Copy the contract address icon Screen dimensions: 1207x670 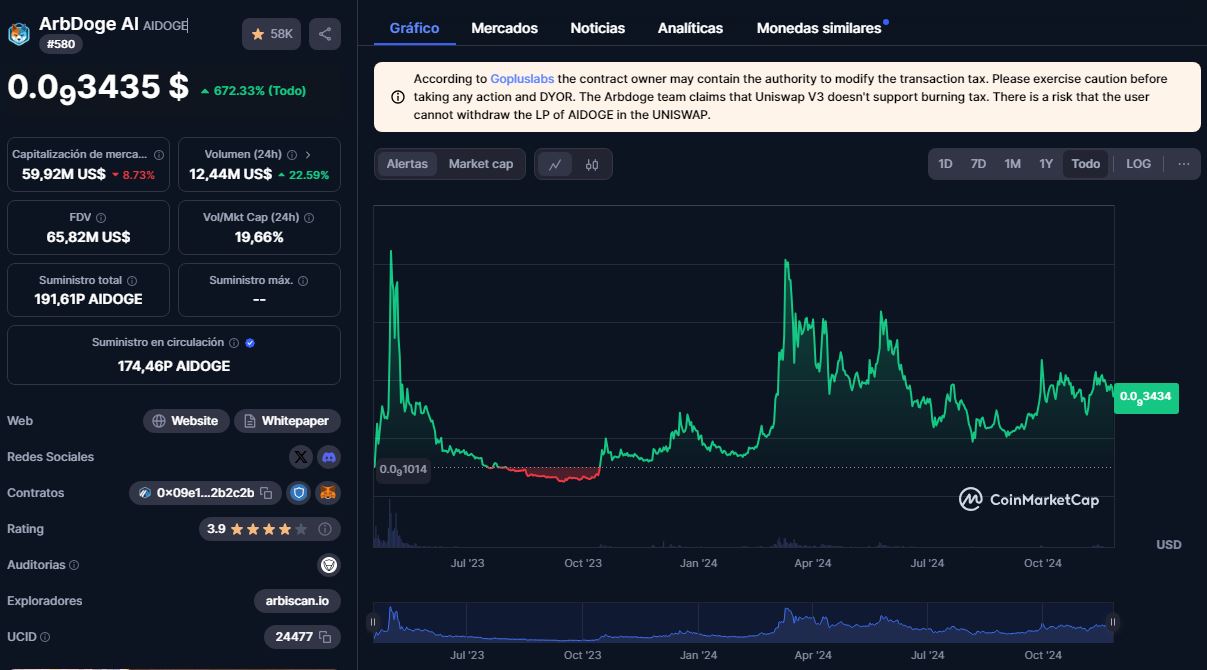[x=266, y=493]
